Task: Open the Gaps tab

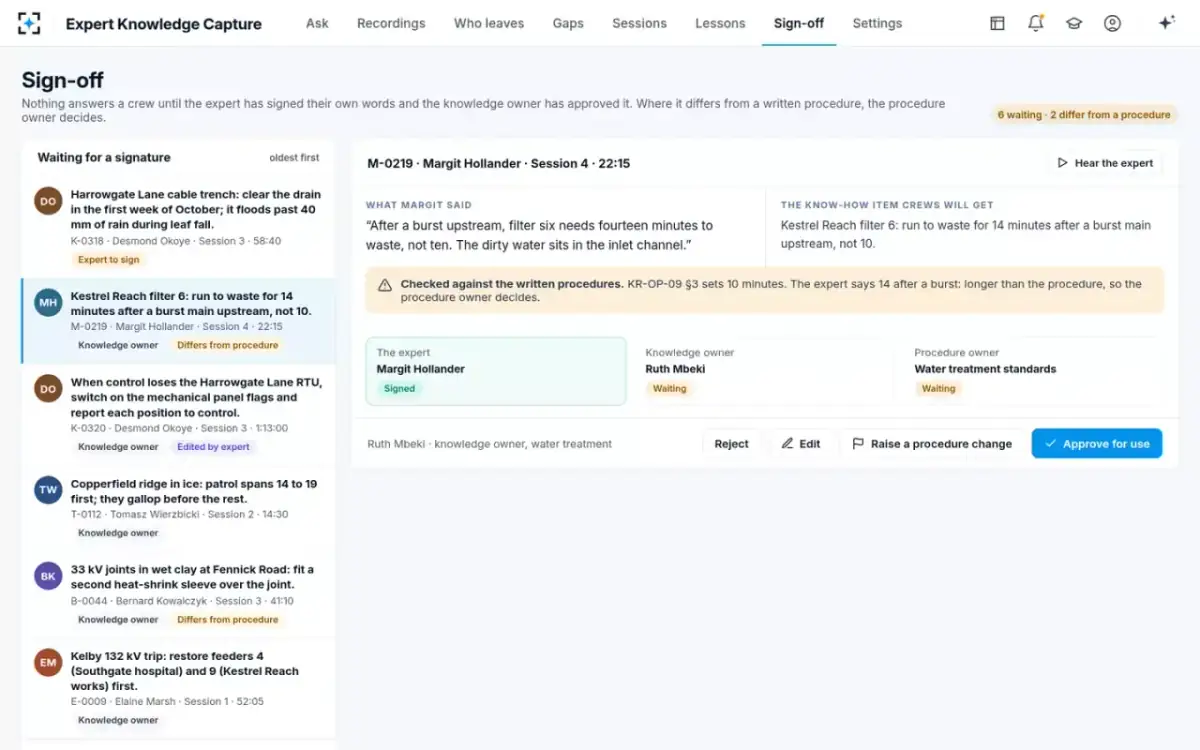Action: coord(568,23)
